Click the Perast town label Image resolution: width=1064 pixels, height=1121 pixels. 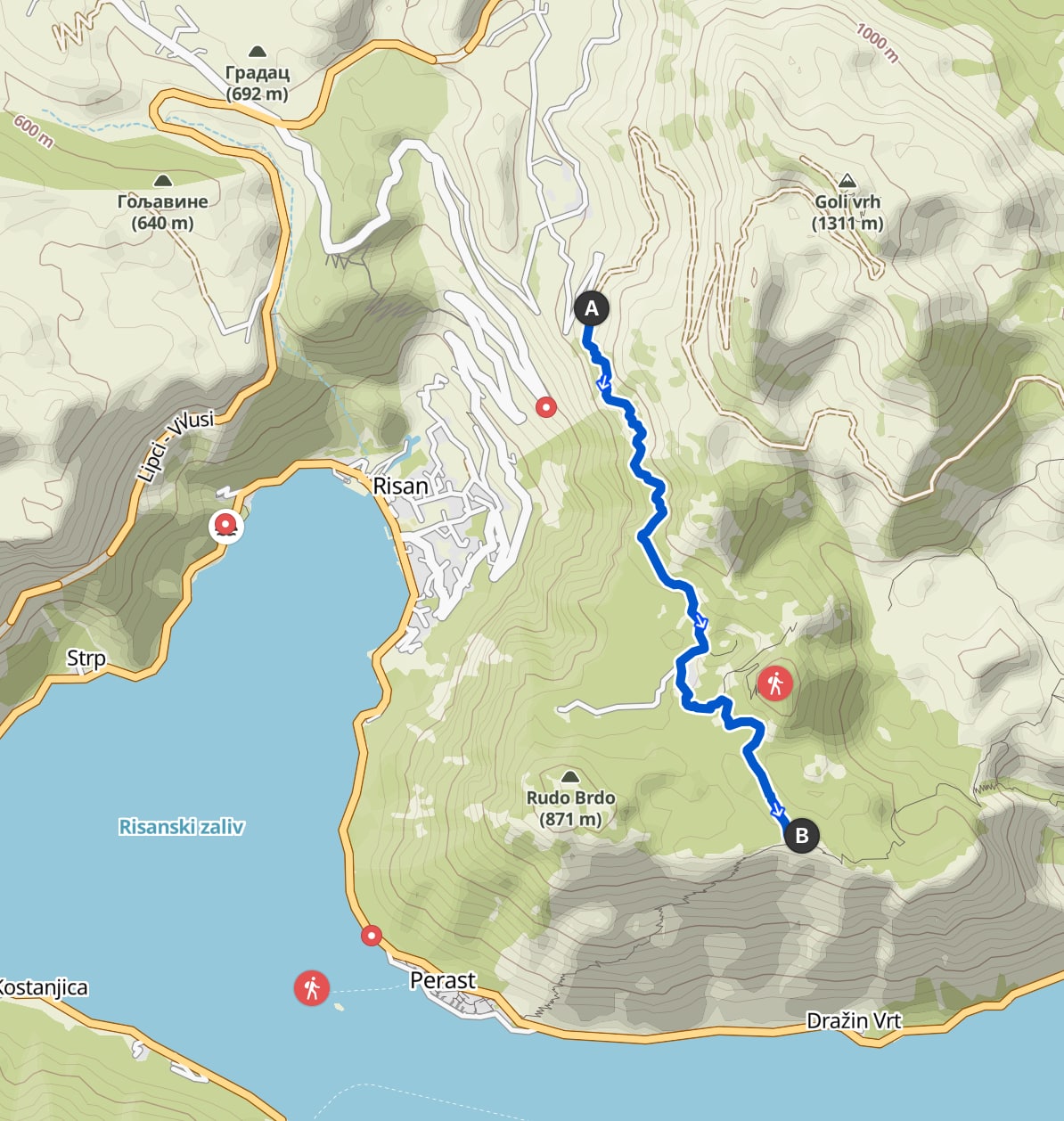pos(443,980)
